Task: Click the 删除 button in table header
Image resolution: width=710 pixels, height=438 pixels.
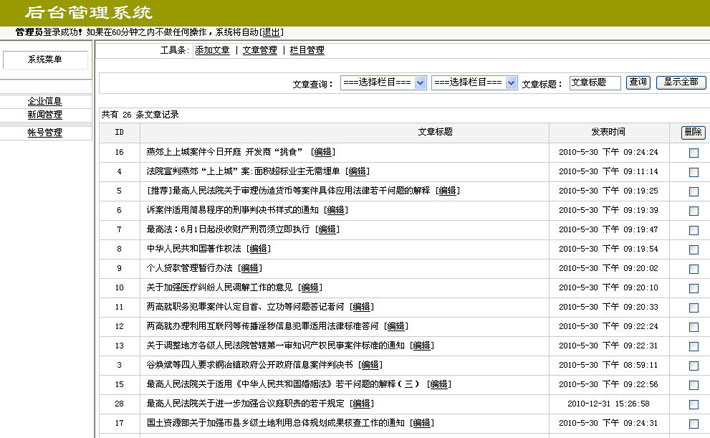Action: [x=693, y=132]
